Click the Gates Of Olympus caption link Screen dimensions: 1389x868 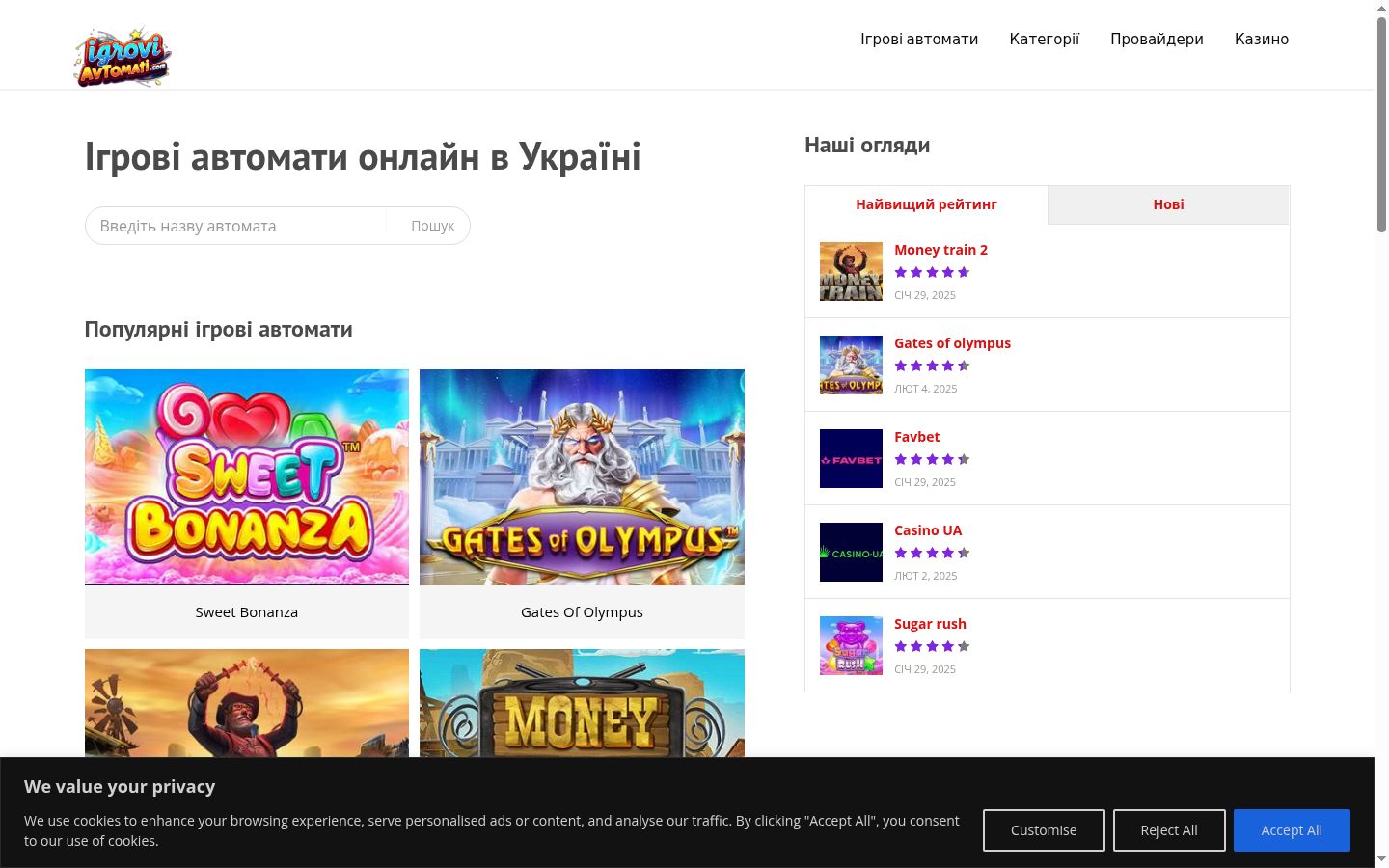pyautogui.click(x=582, y=612)
